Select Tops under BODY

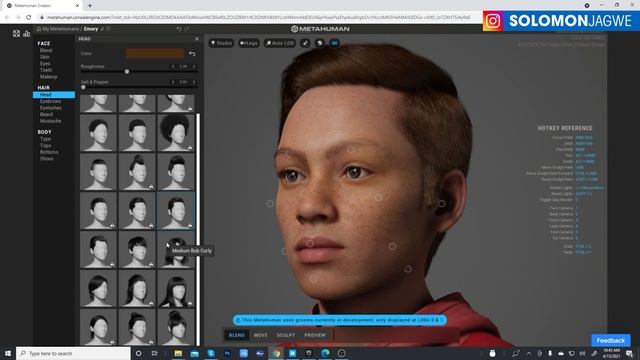[x=45, y=145]
